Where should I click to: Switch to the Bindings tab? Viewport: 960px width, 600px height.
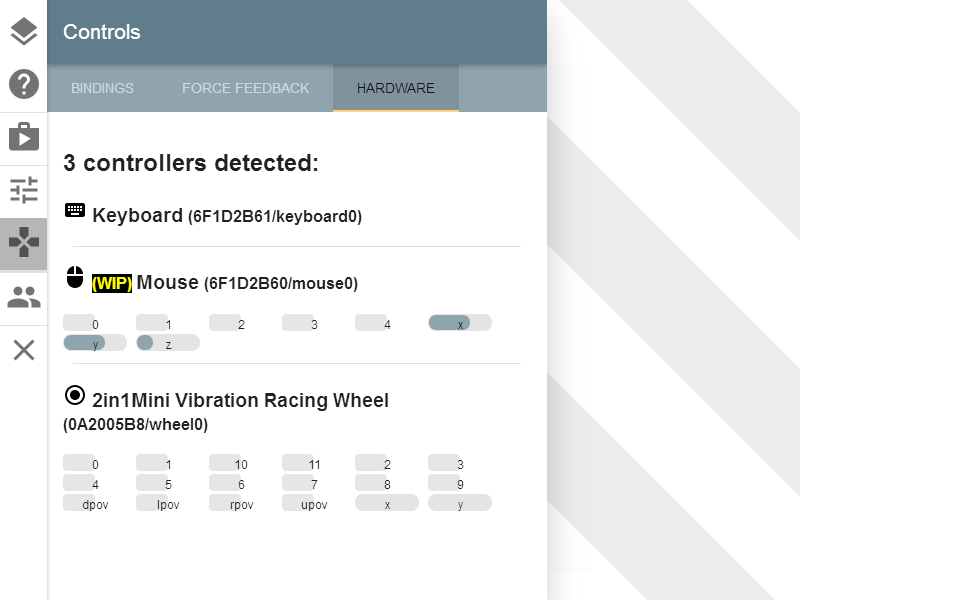point(102,88)
